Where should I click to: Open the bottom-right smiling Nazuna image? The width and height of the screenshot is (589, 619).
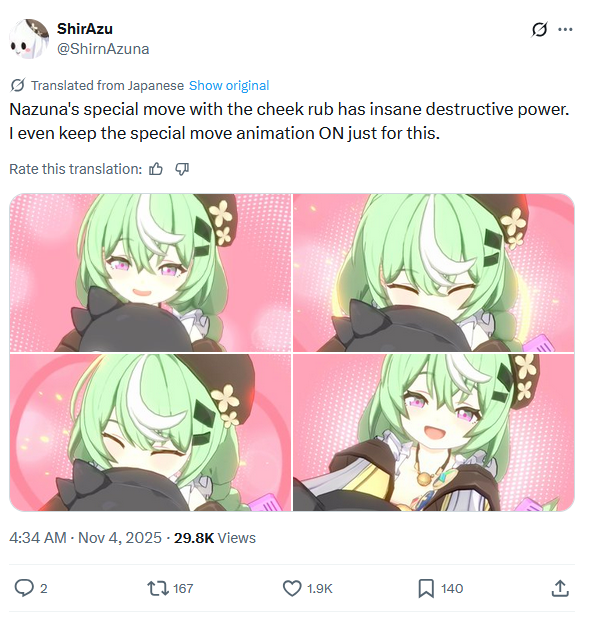click(433, 432)
